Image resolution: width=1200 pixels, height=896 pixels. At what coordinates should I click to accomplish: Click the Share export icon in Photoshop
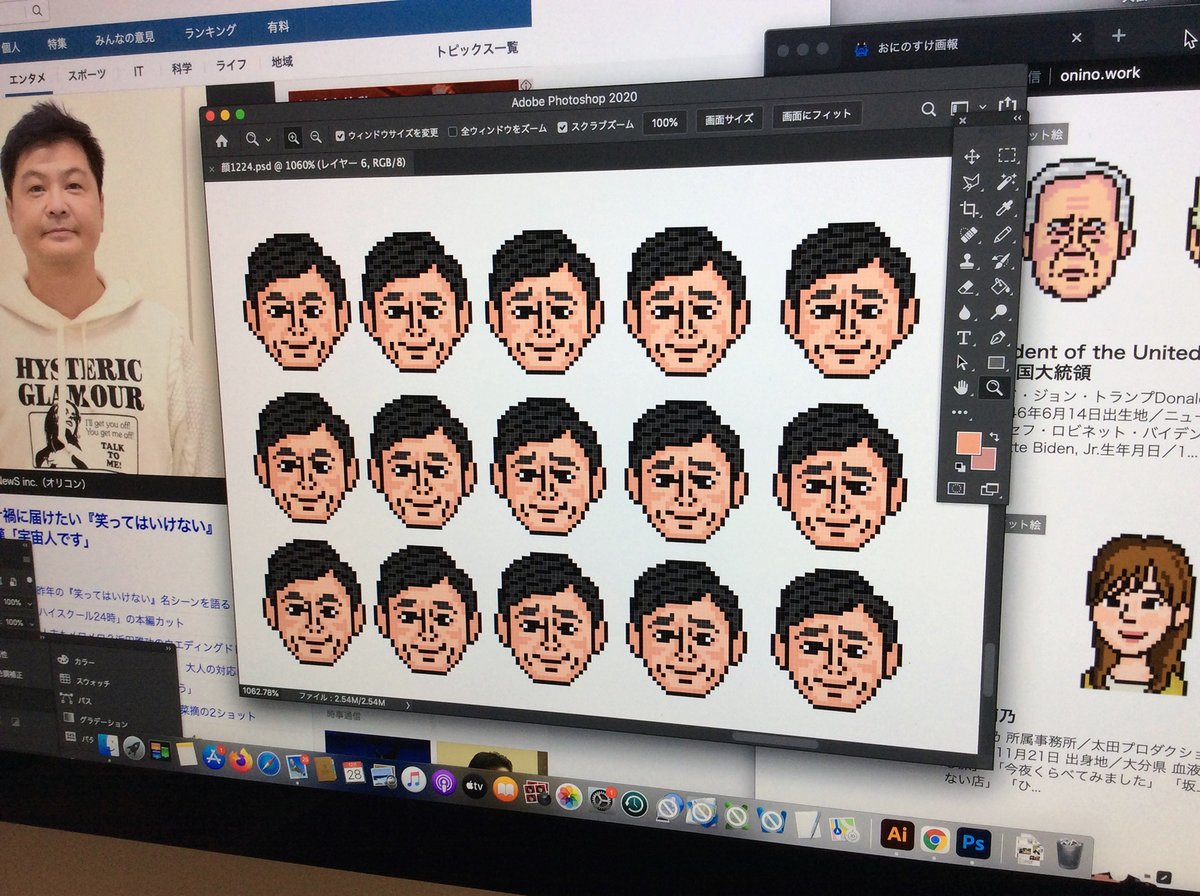click(x=1007, y=104)
